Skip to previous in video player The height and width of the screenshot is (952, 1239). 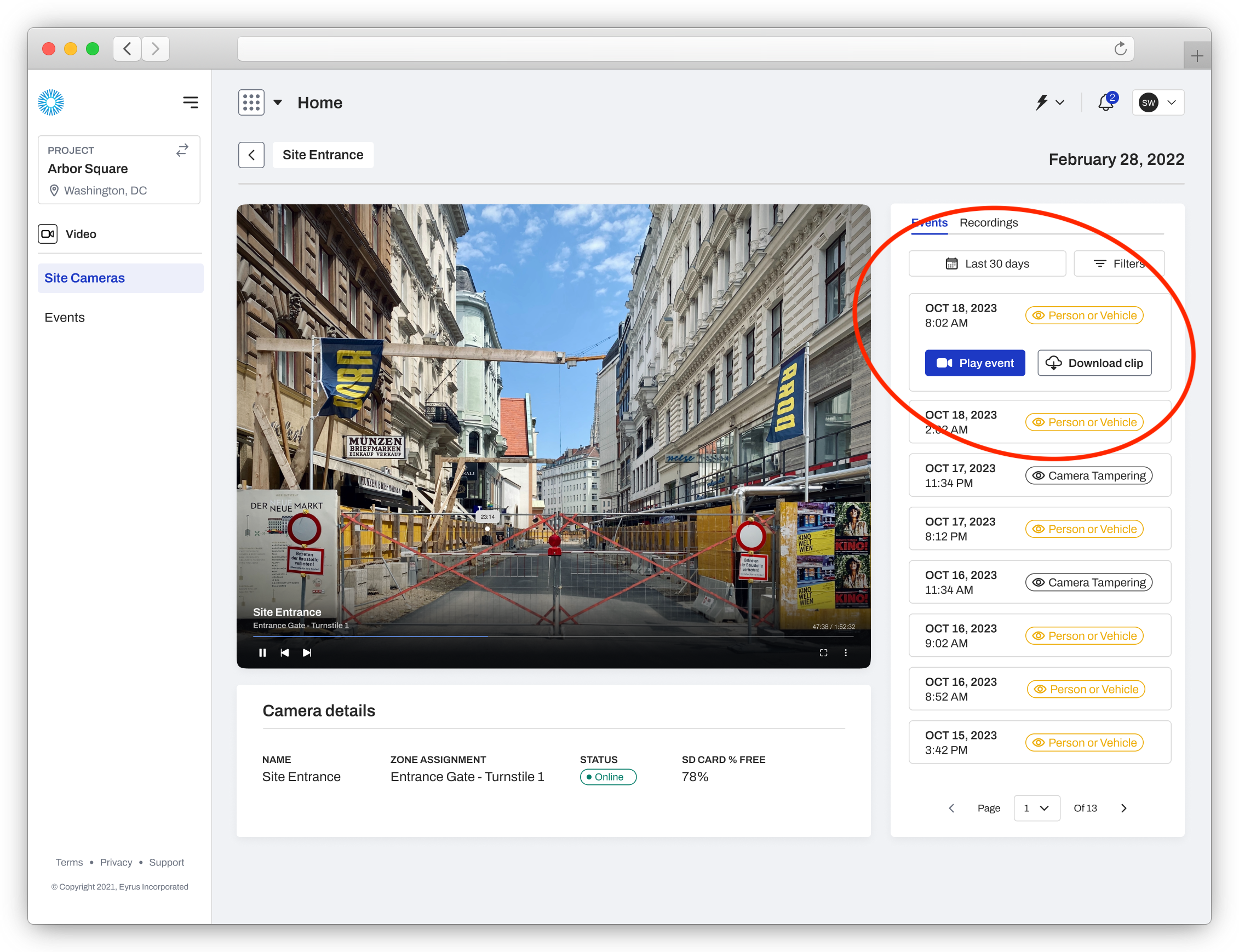[284, 653]
